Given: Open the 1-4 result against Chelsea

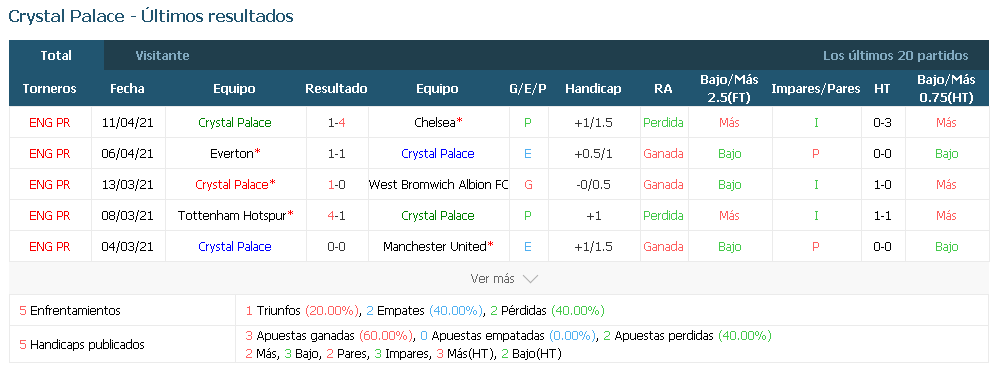Looking at the screenshot, I should (336, 123).
